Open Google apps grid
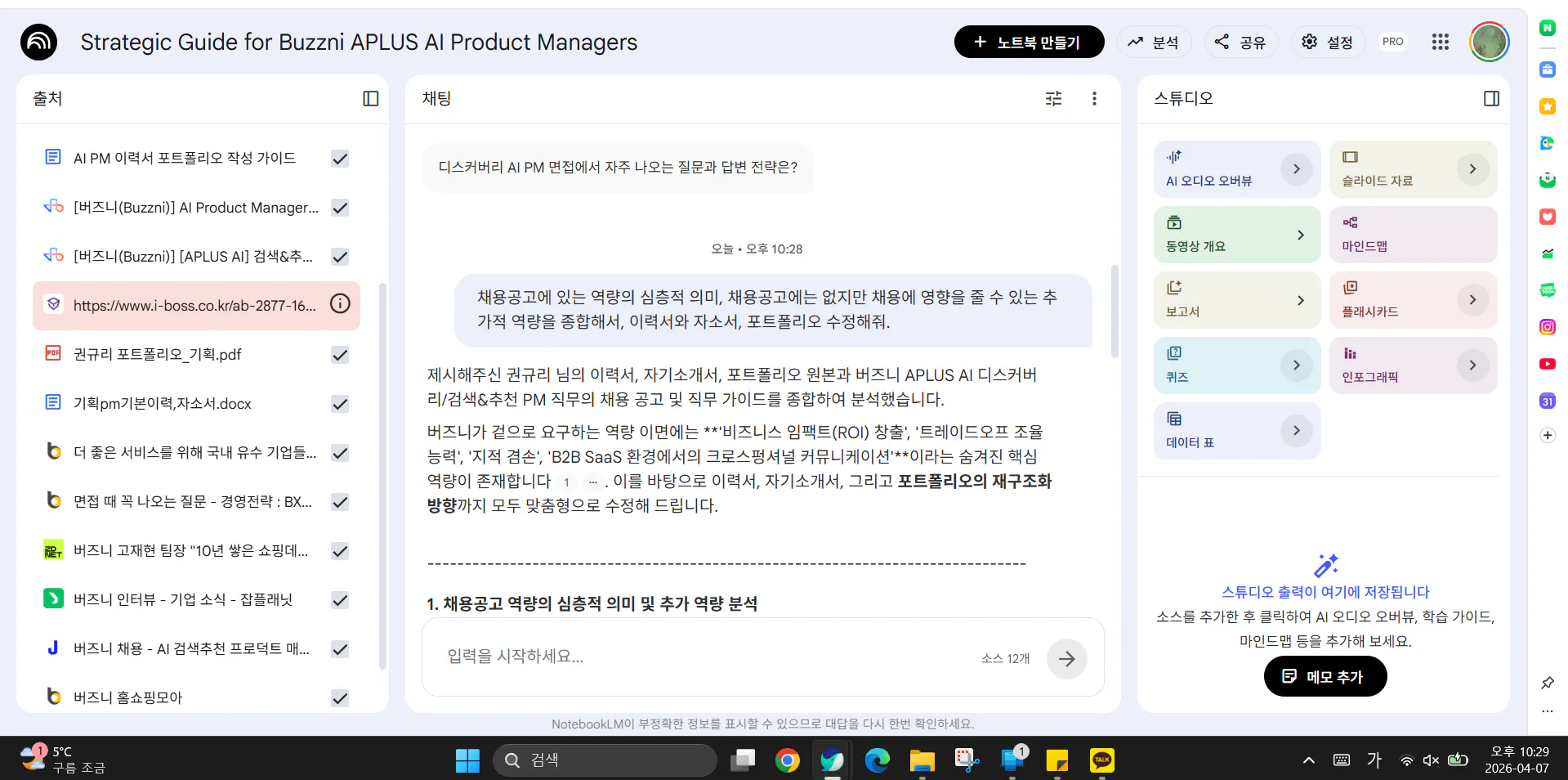 [x=1441, y=42]
